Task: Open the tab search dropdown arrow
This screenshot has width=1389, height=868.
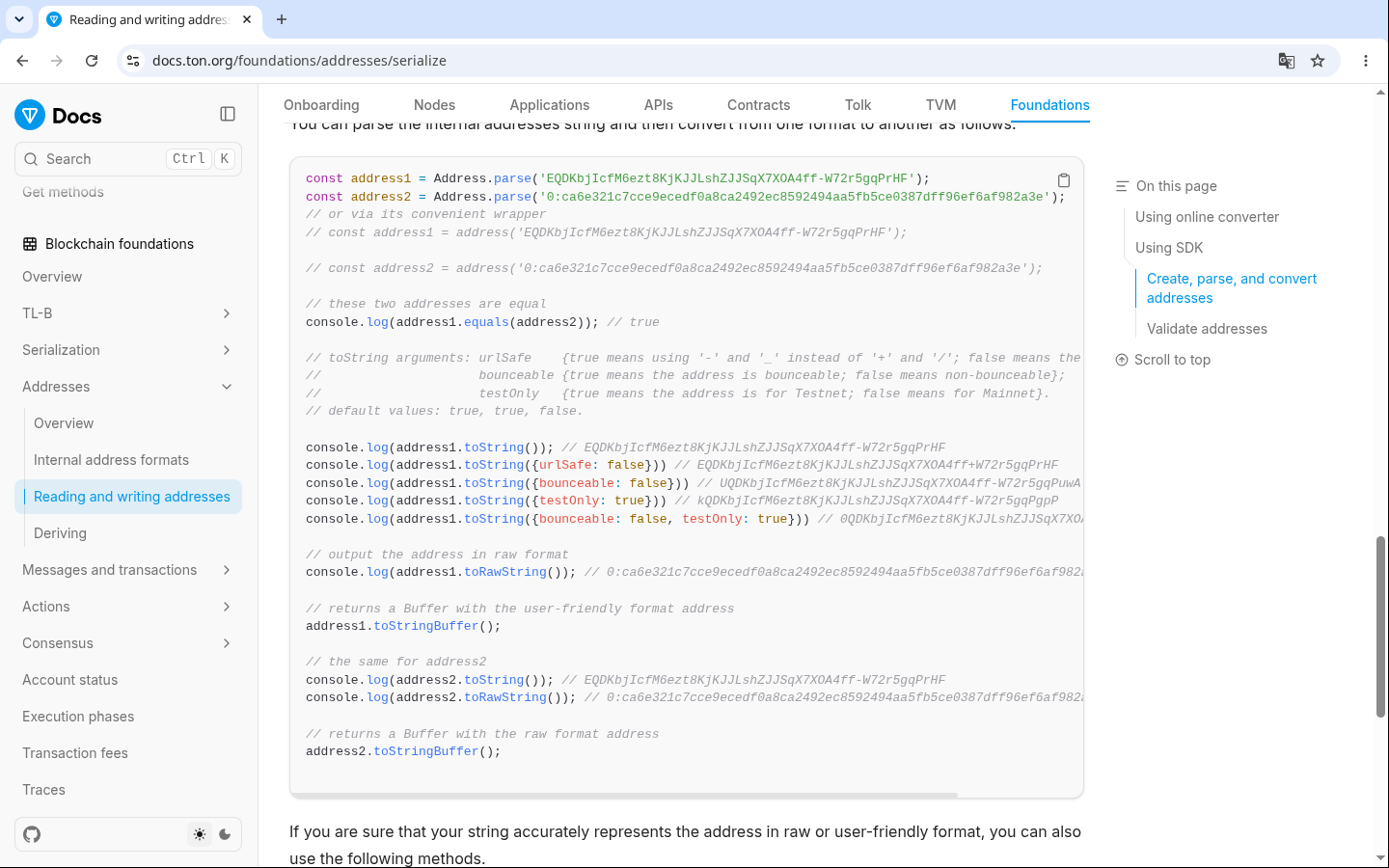Action: tap(18, 19)
